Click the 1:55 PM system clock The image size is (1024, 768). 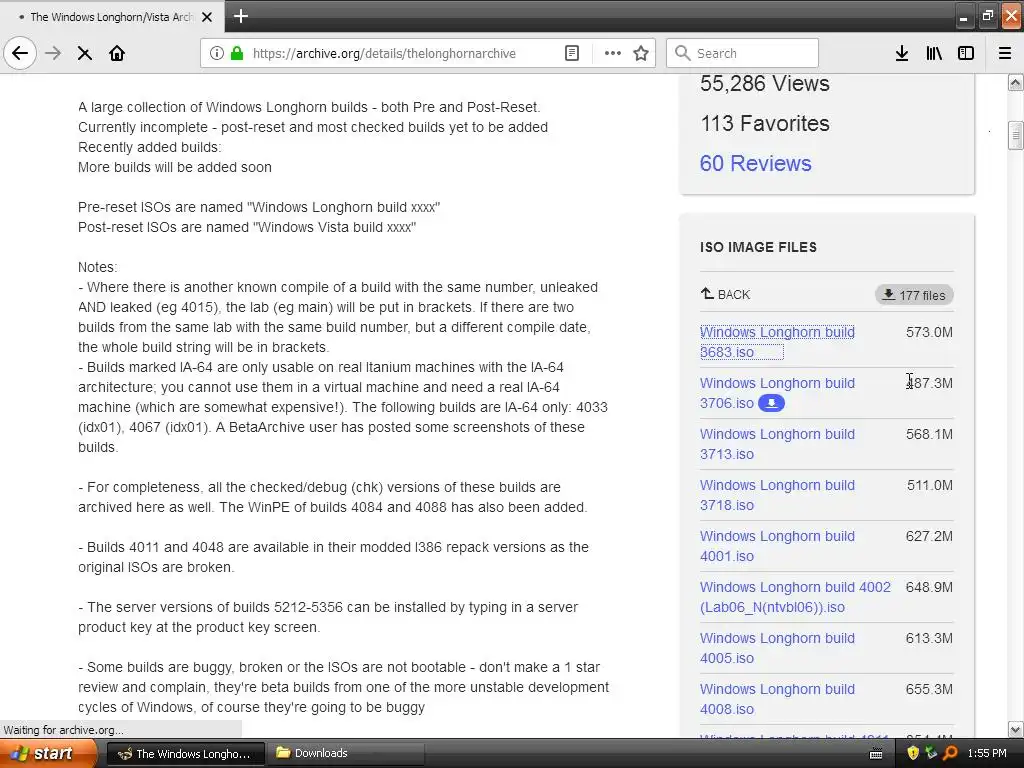point(987,754)
